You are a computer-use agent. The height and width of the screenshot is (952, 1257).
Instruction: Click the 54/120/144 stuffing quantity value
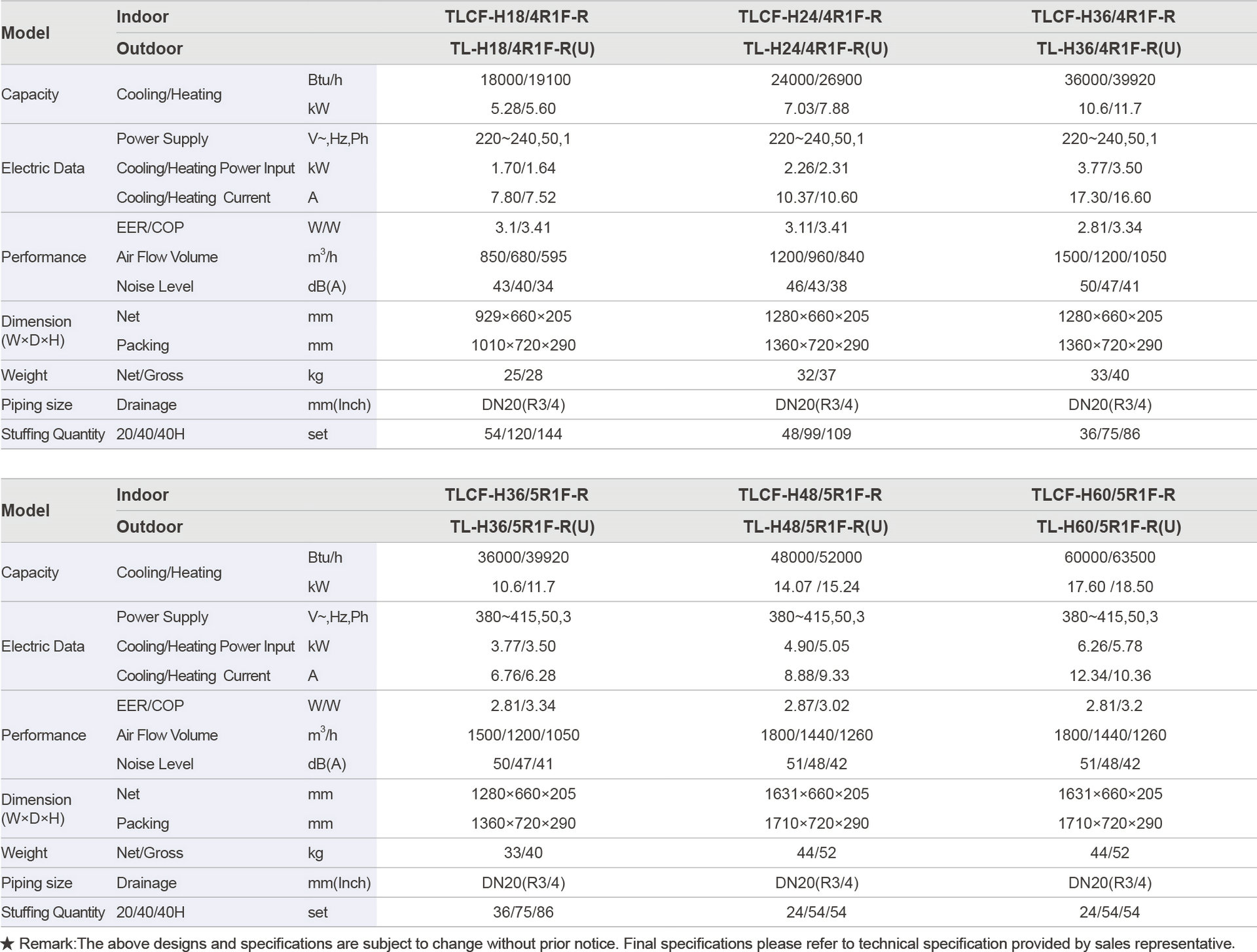point(523,435)
